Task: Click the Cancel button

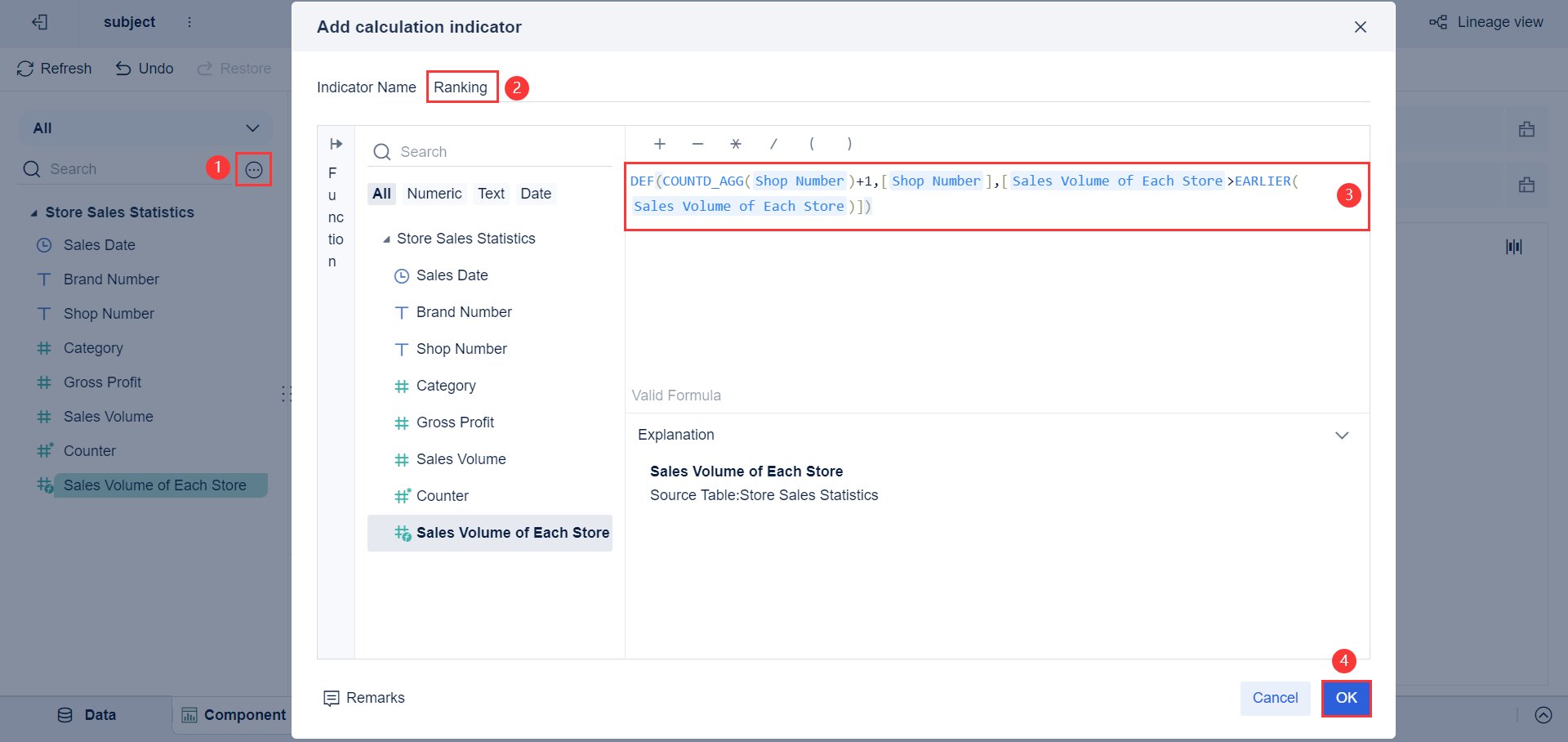Action: (x=1275, y=699)
